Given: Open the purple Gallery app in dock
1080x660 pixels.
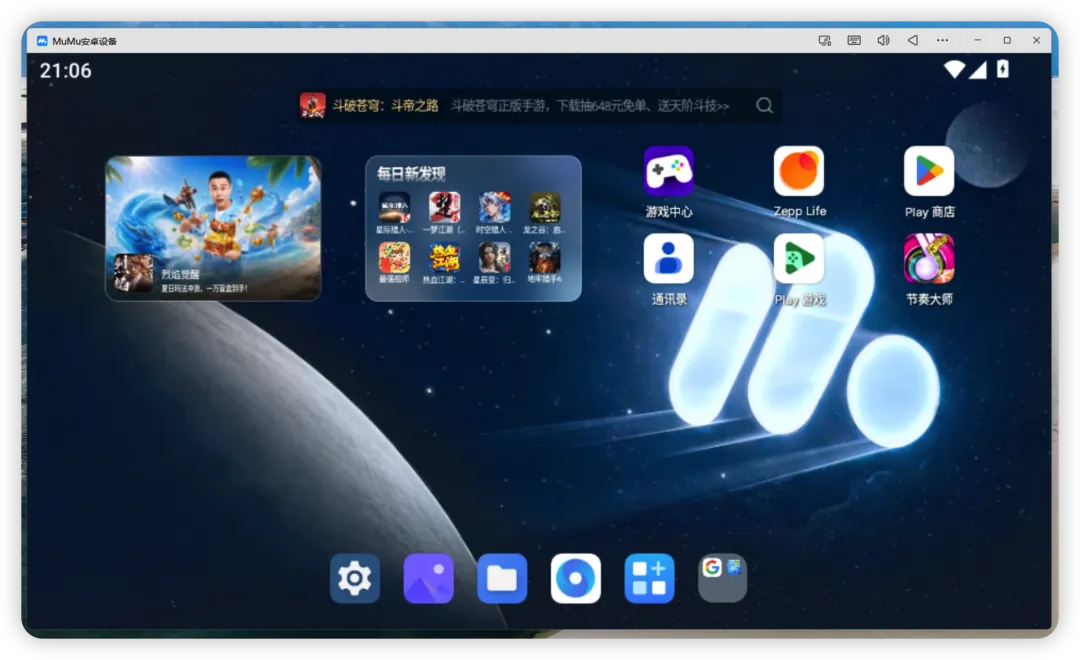Looking at the screenshot, I should click(428, 578).
